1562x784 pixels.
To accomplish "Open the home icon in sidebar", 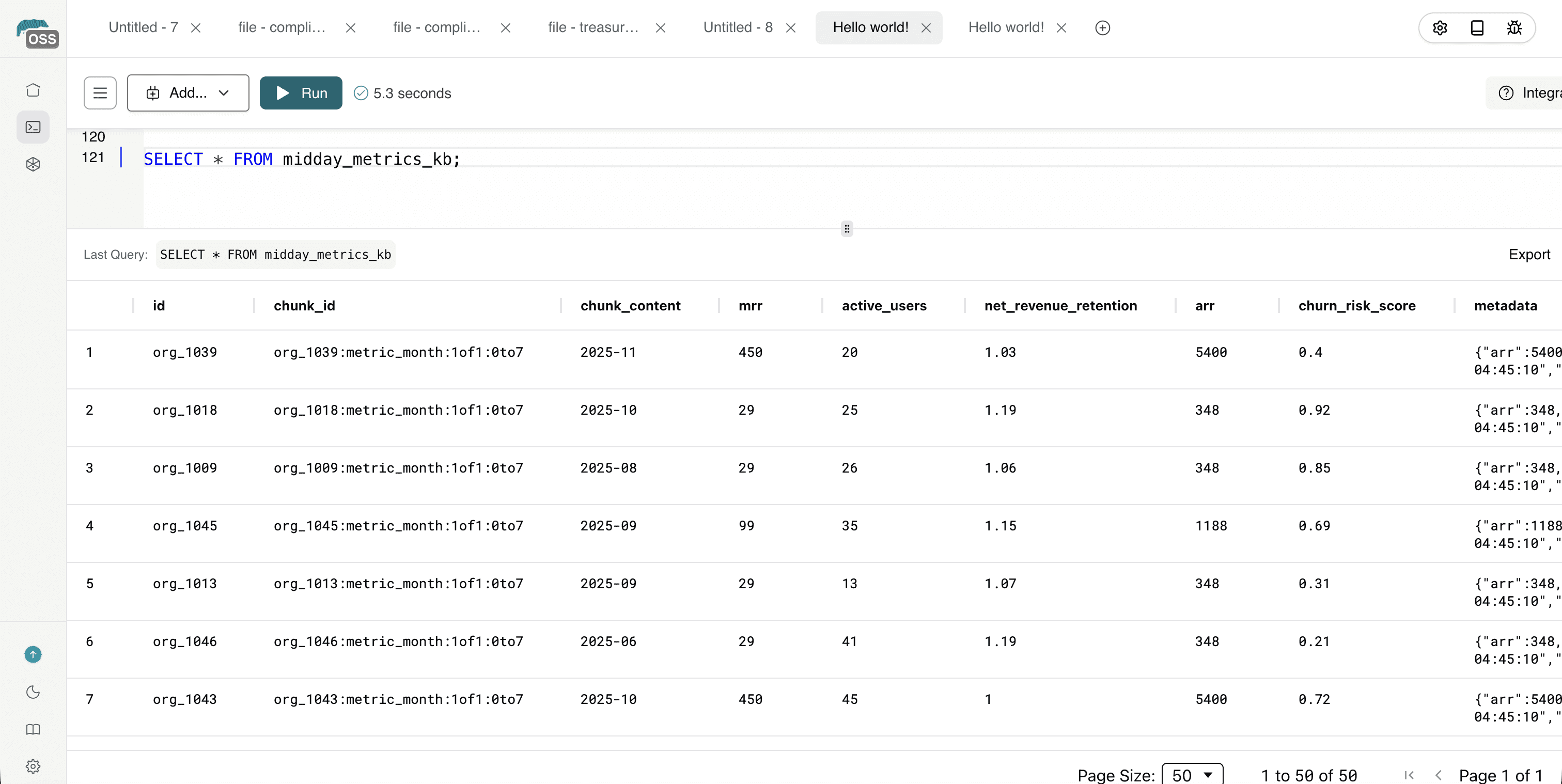I will tap(34, 90).
